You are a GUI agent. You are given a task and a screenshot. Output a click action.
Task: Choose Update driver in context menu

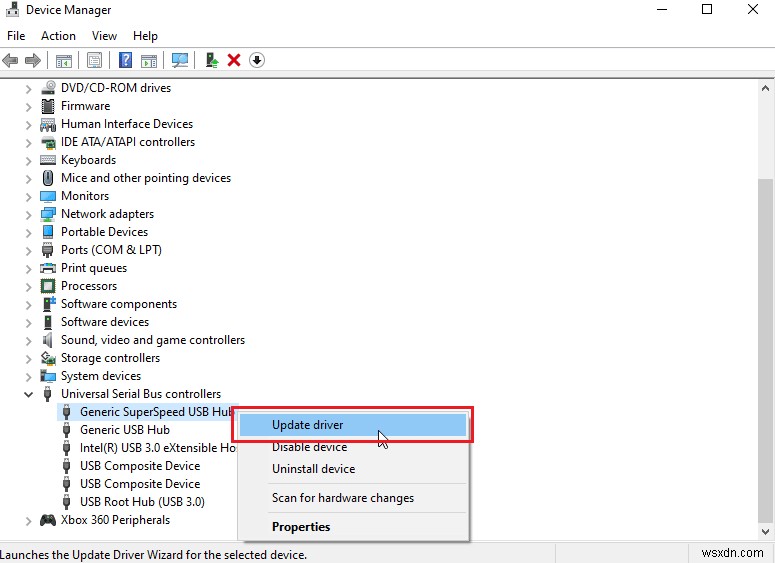(x=353, y=425)
